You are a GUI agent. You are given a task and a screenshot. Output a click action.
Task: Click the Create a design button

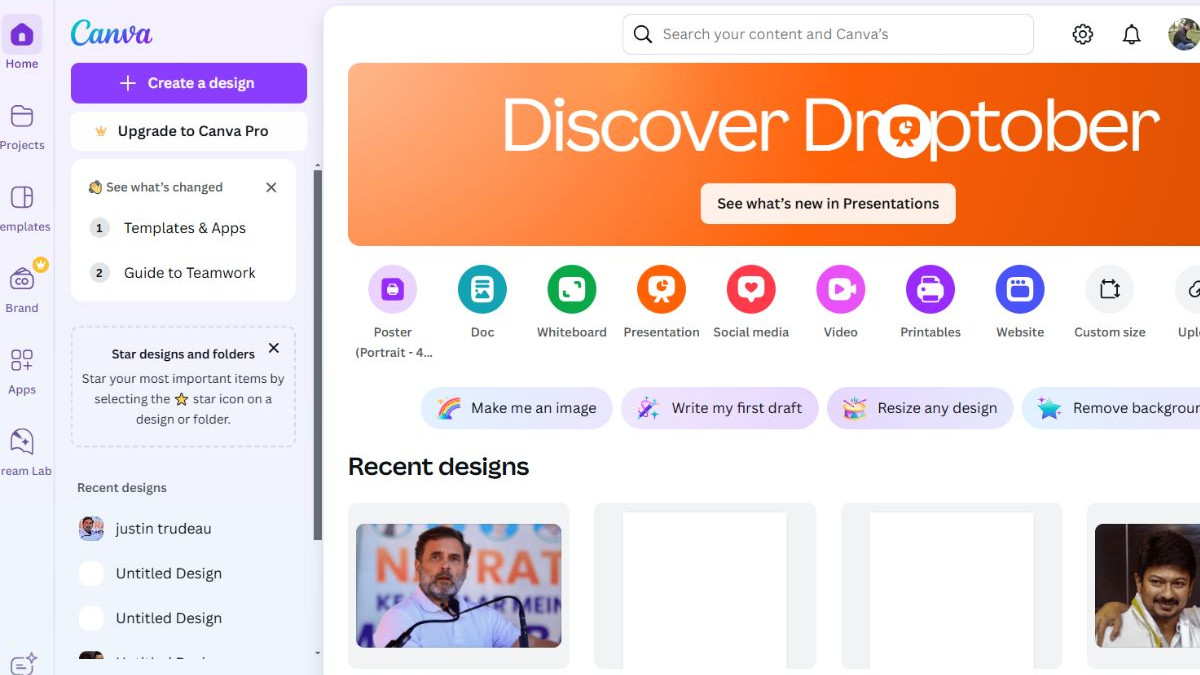(x=189, y=83)
